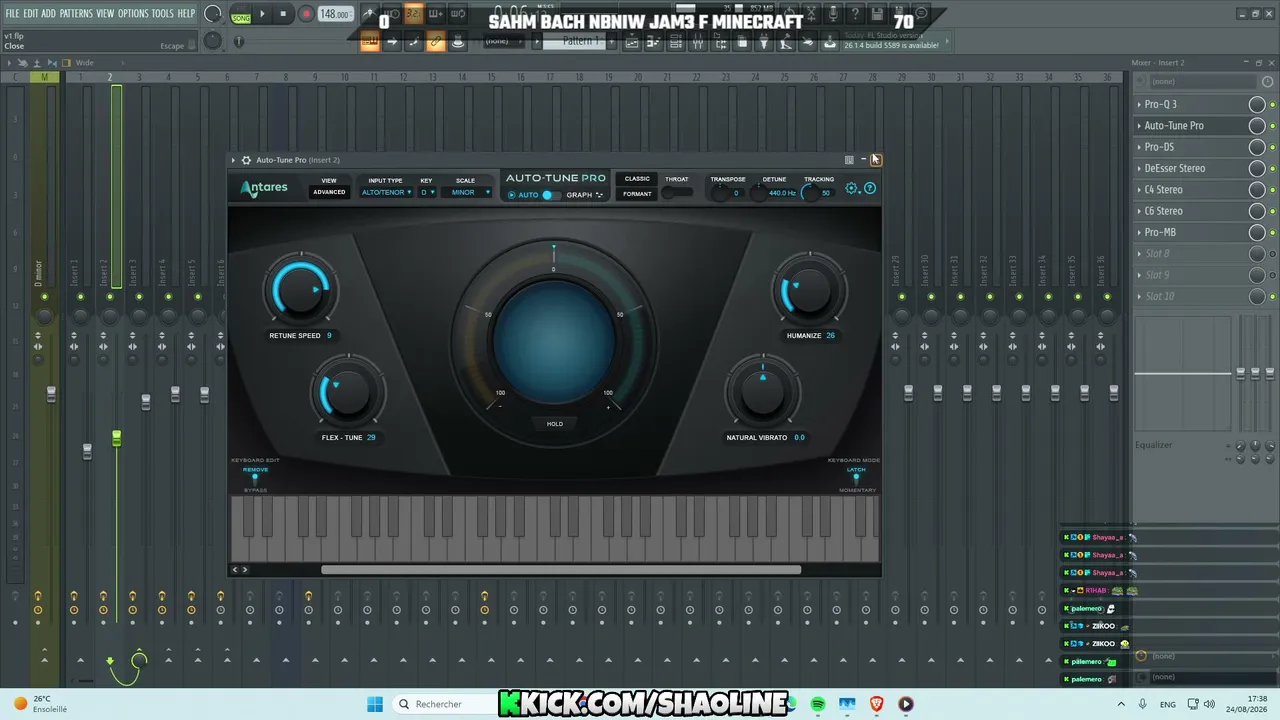Screen dimensions: 1280x720
Task: Open Spotify from the taskbar
Action: [x=818, y=704]
